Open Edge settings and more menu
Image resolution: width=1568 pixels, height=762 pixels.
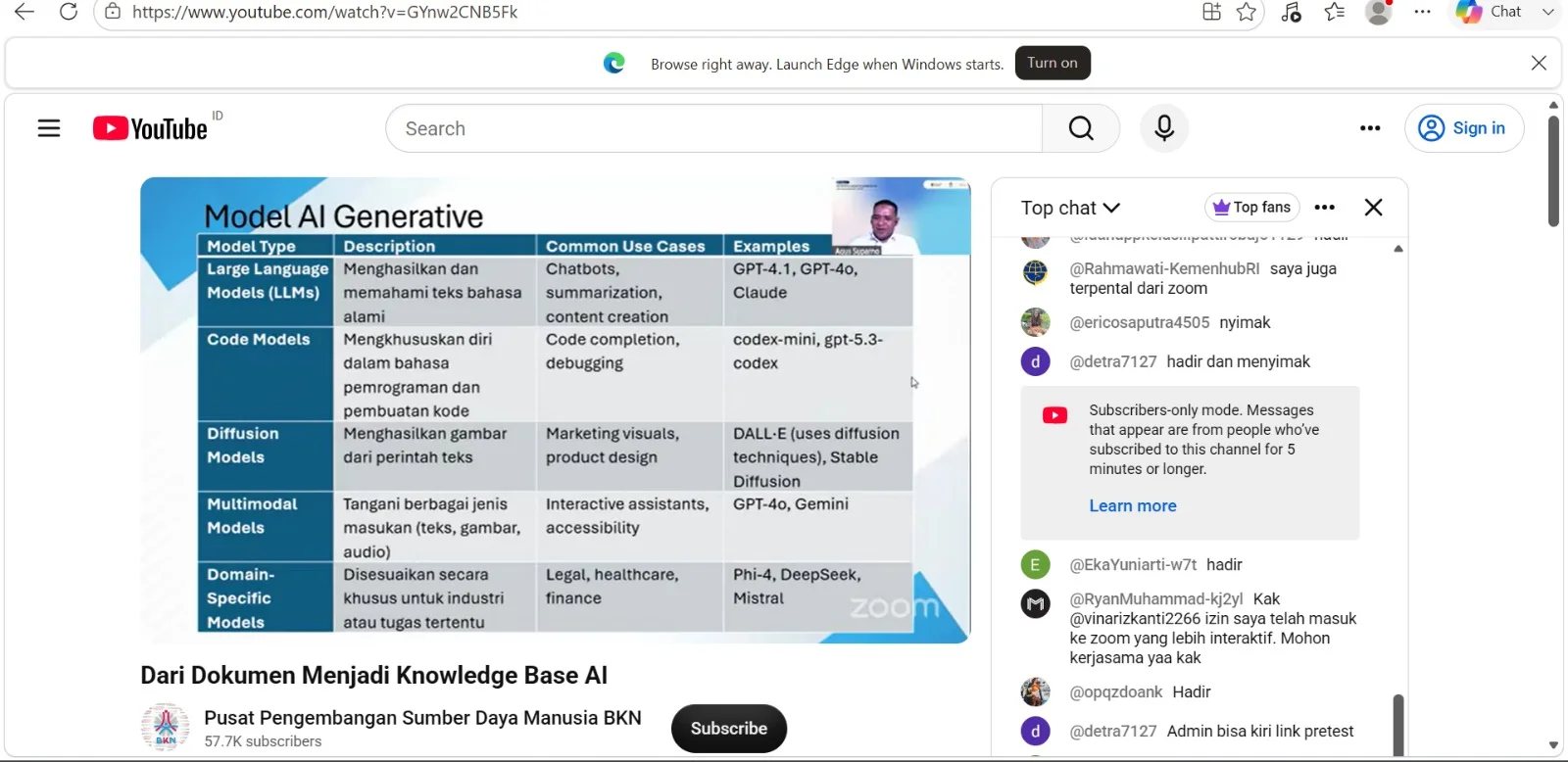click(1423, 12)
